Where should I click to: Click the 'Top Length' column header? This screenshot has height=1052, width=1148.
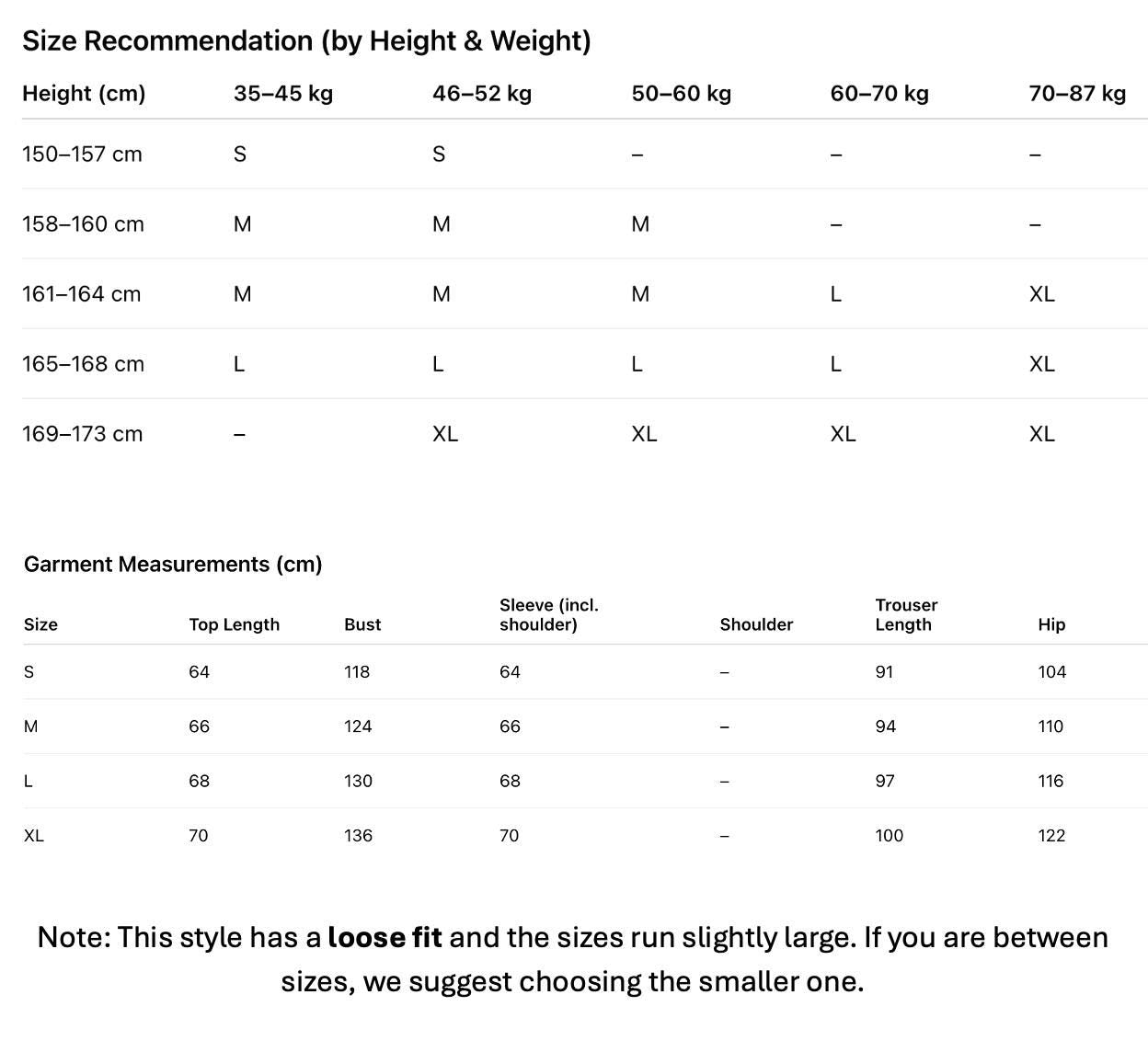point(234,624)
